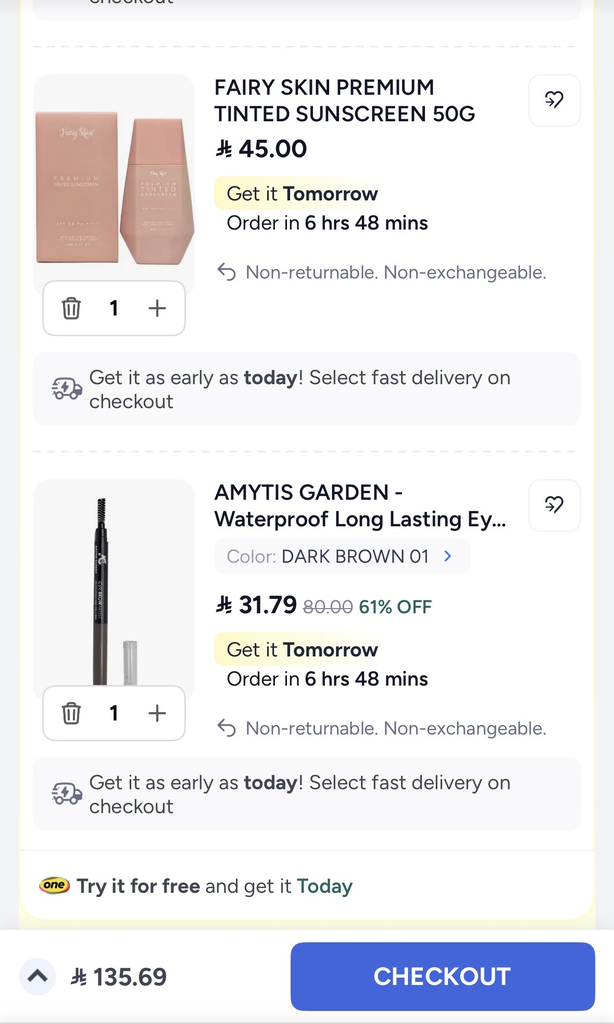Move Fairy Skin sunscreen to wishlist
The image size is (614, 1024).
[x=554, y=100]
